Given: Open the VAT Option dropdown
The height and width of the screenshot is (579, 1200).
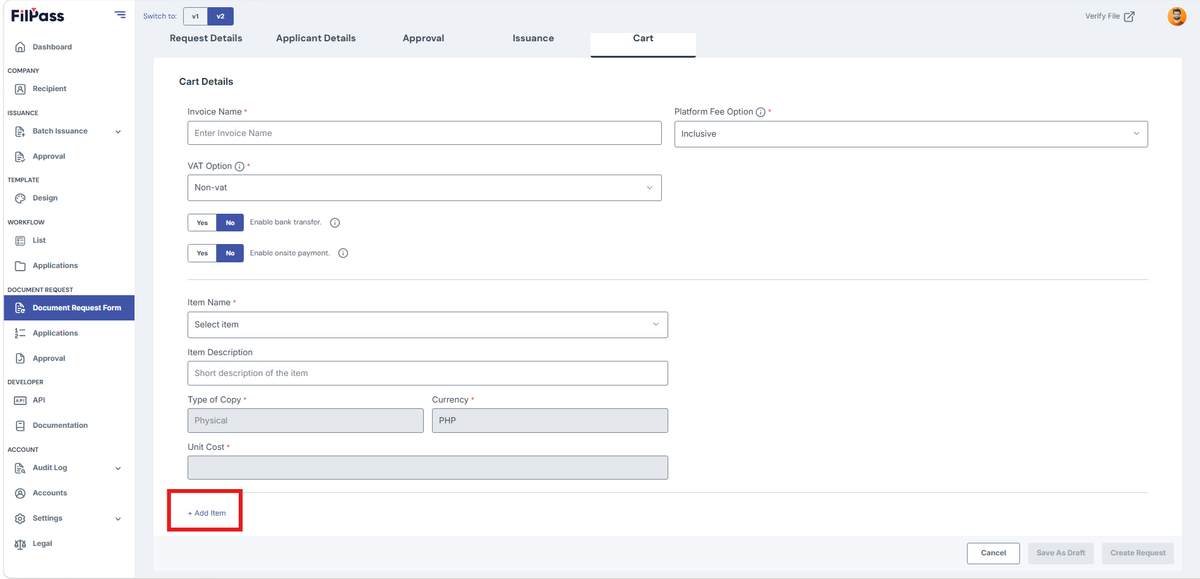Looking at the screenshot, I should (424, 187).
